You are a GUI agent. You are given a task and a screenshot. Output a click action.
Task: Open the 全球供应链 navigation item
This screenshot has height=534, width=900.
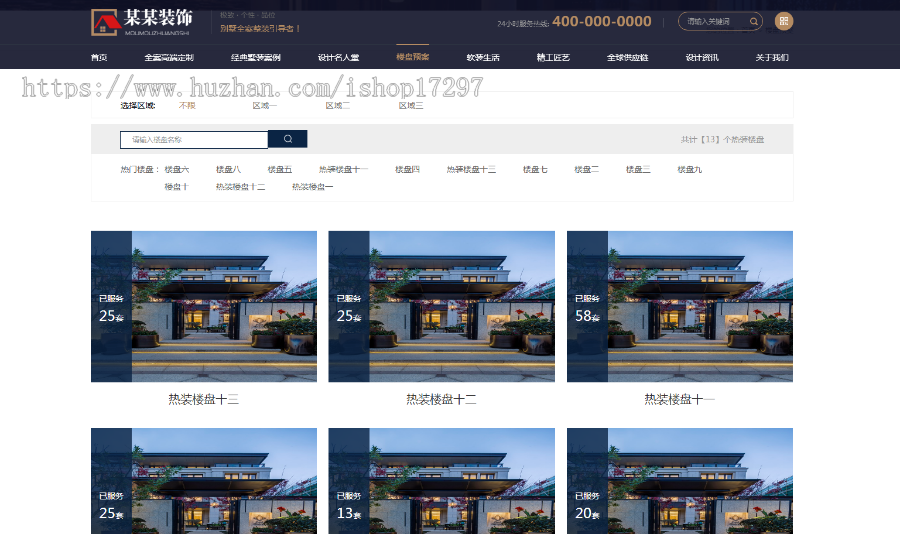(627, 57)
